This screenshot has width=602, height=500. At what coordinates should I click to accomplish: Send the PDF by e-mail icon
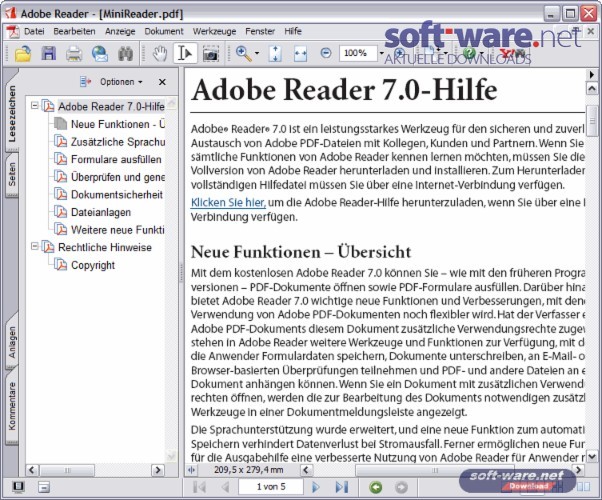pos(100,53)
